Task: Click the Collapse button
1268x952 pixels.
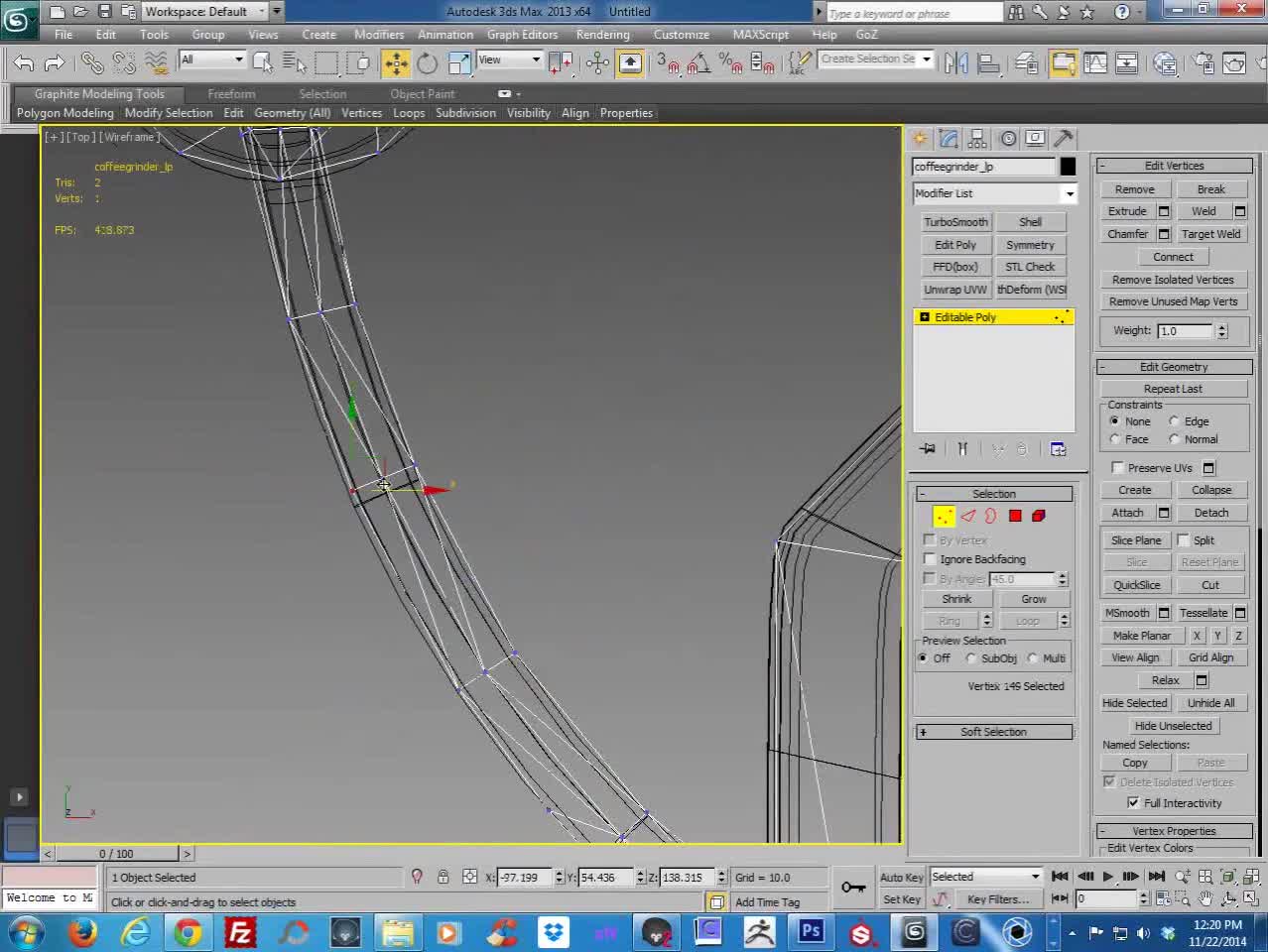Action: pyautogui.click(x=1210, y=490)
